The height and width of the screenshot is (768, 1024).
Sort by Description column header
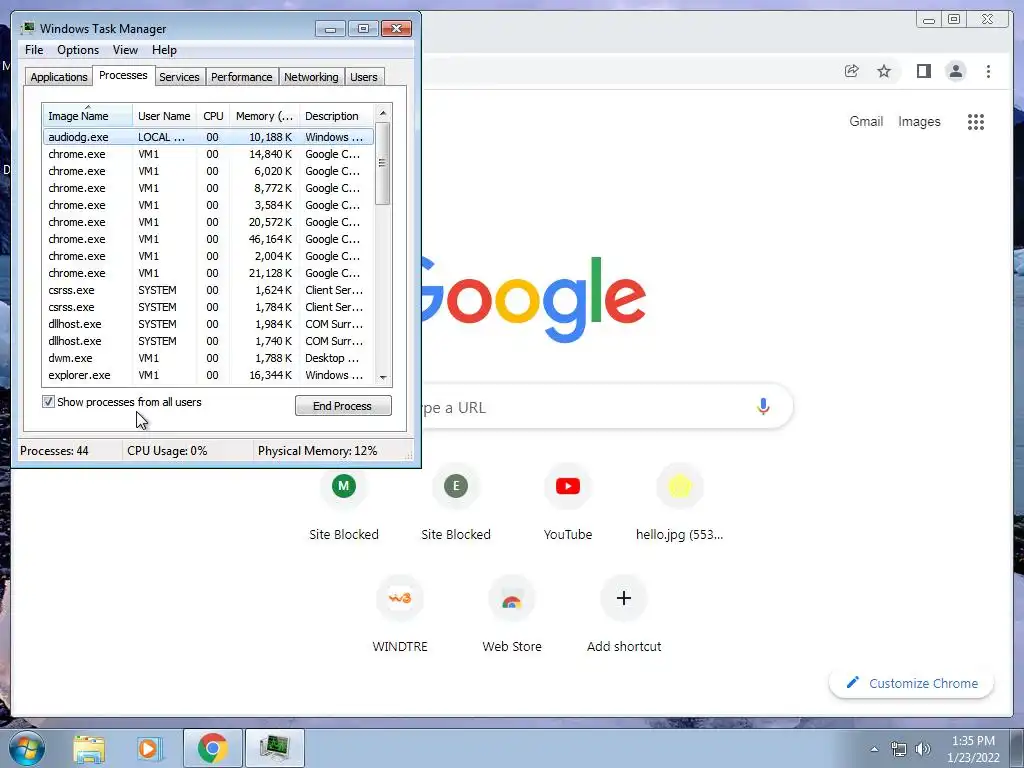337,116
